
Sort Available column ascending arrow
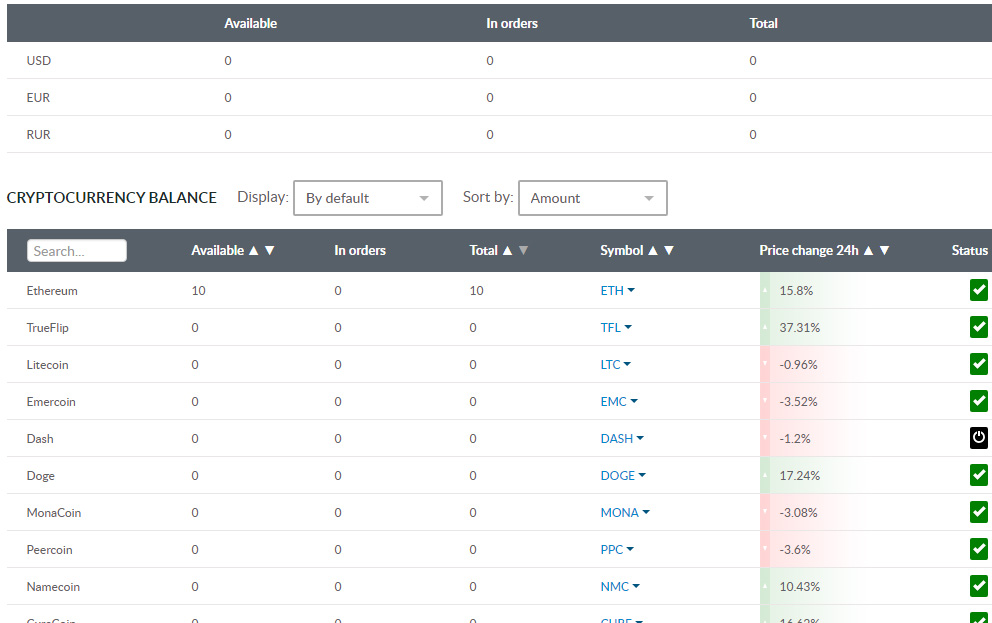coord(253,251)
